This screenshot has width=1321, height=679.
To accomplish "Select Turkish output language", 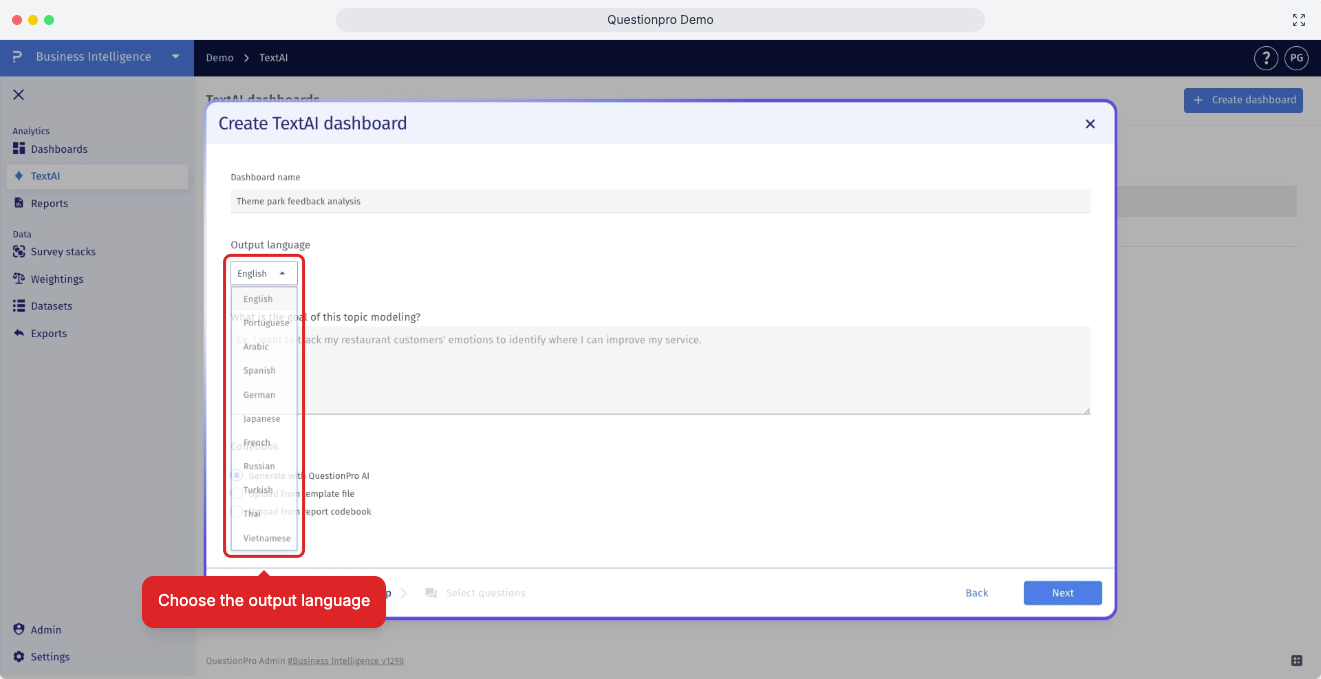I will tap(264, 490).
